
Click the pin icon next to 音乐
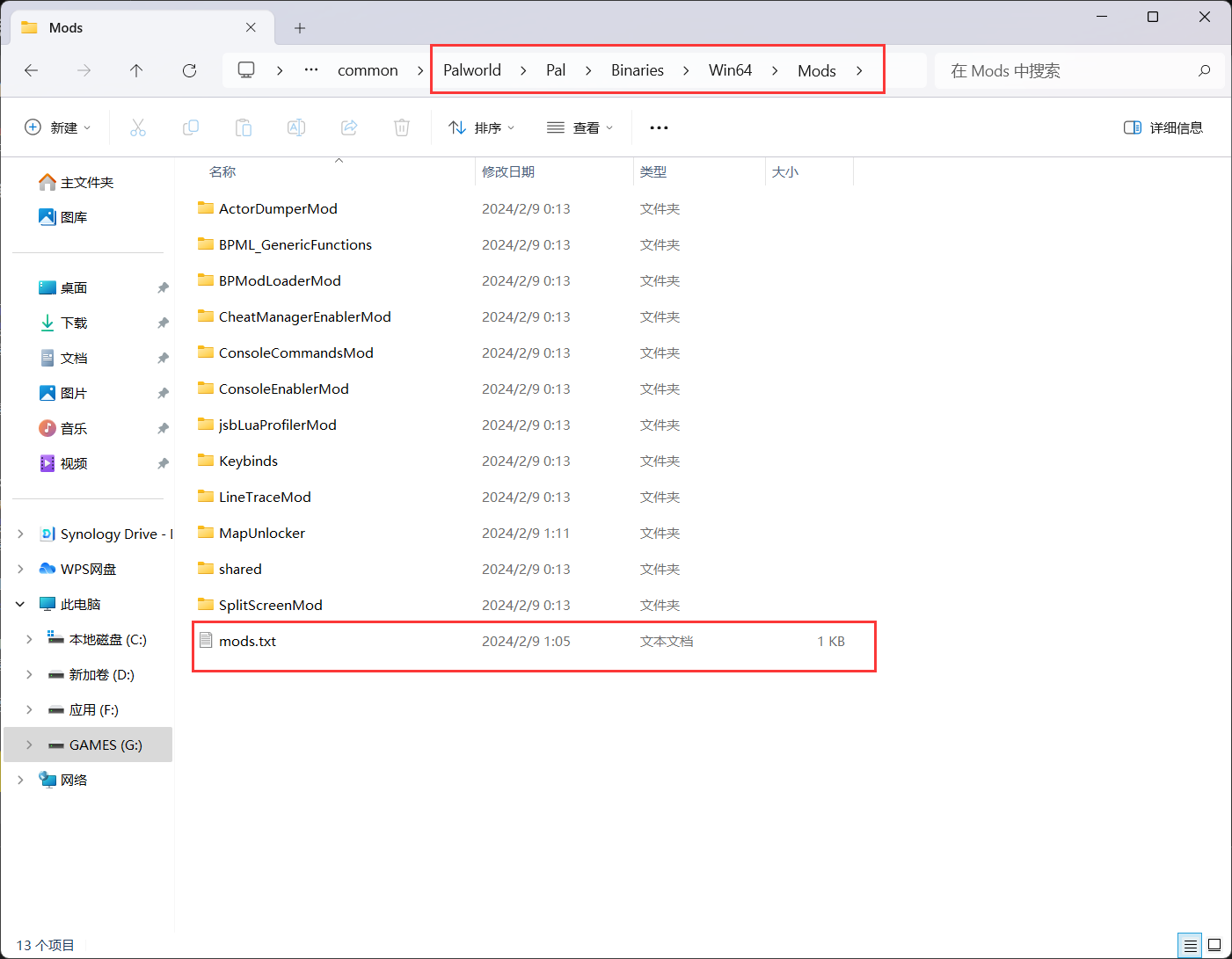163,428
